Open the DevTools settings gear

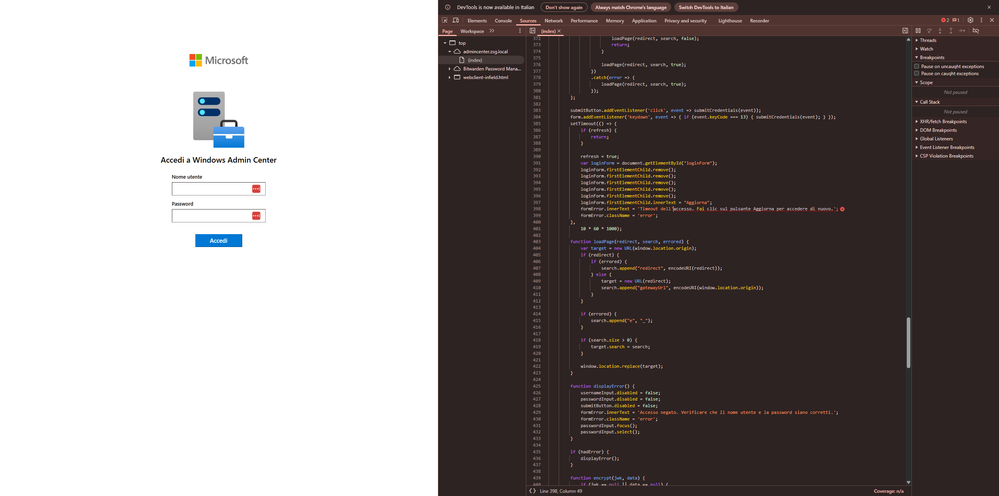click(970, 20)
